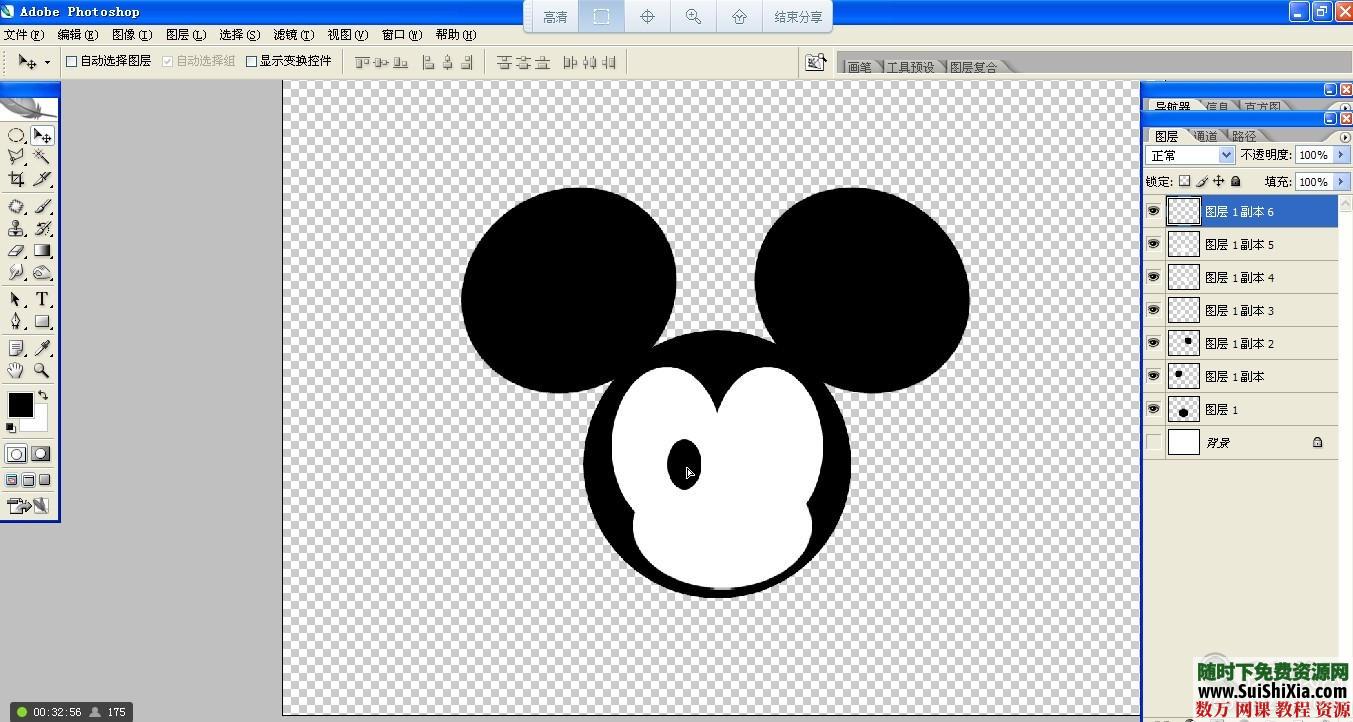Open the 编辑 menu
This screenshot has height=722, width=1353.
coord(78,34)
